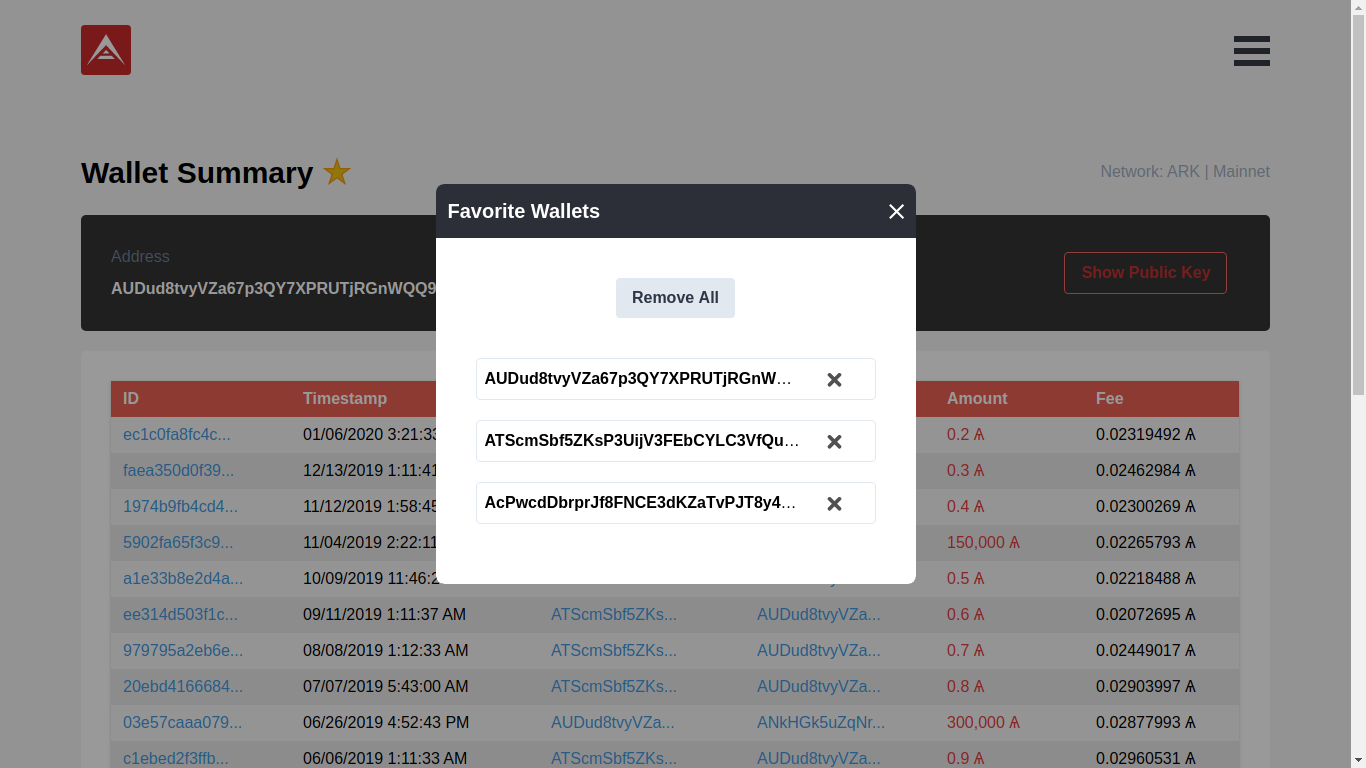Click the 300,000 amount cell
Viewport: 1366px width, 768px height.
point(983,723)
